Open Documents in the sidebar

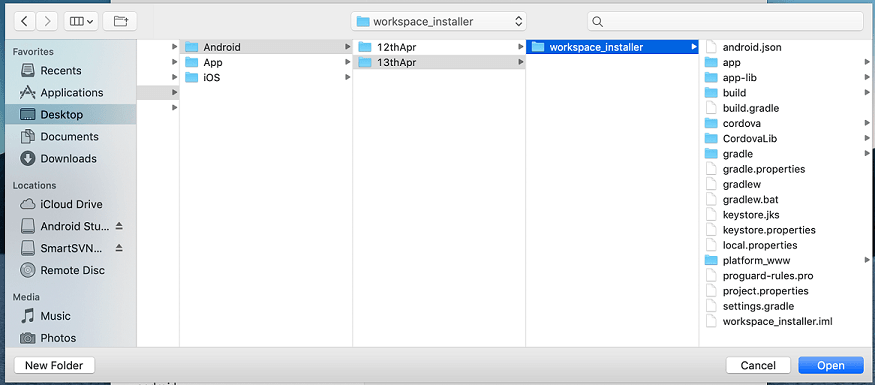point(70,137)
